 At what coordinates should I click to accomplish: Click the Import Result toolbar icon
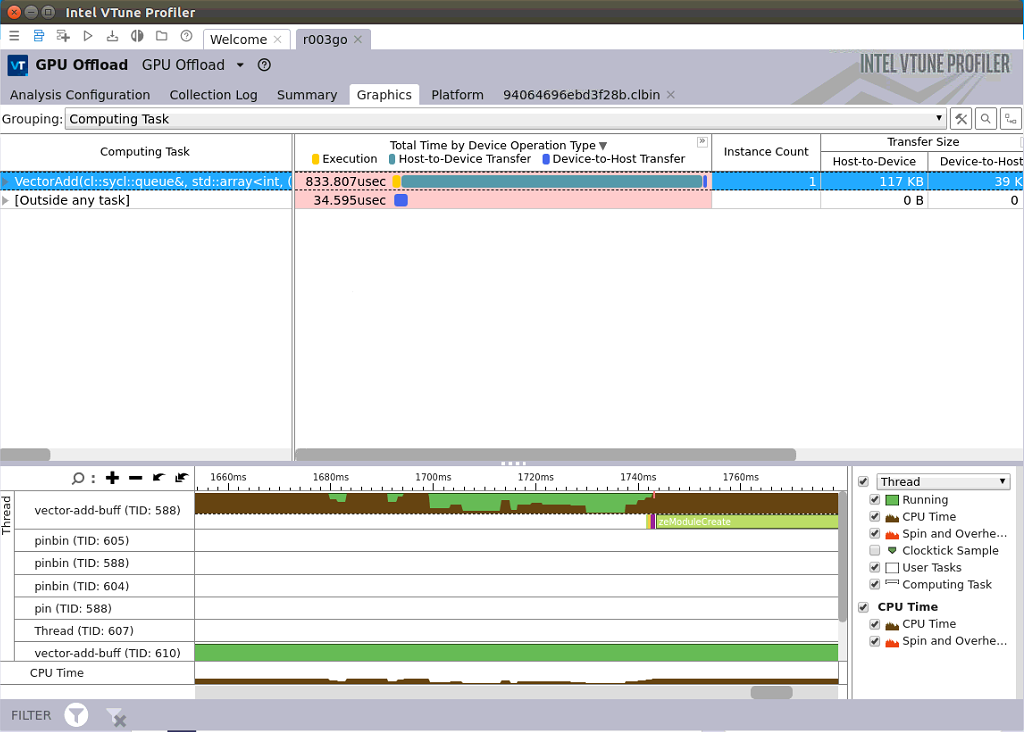point(112,36)
